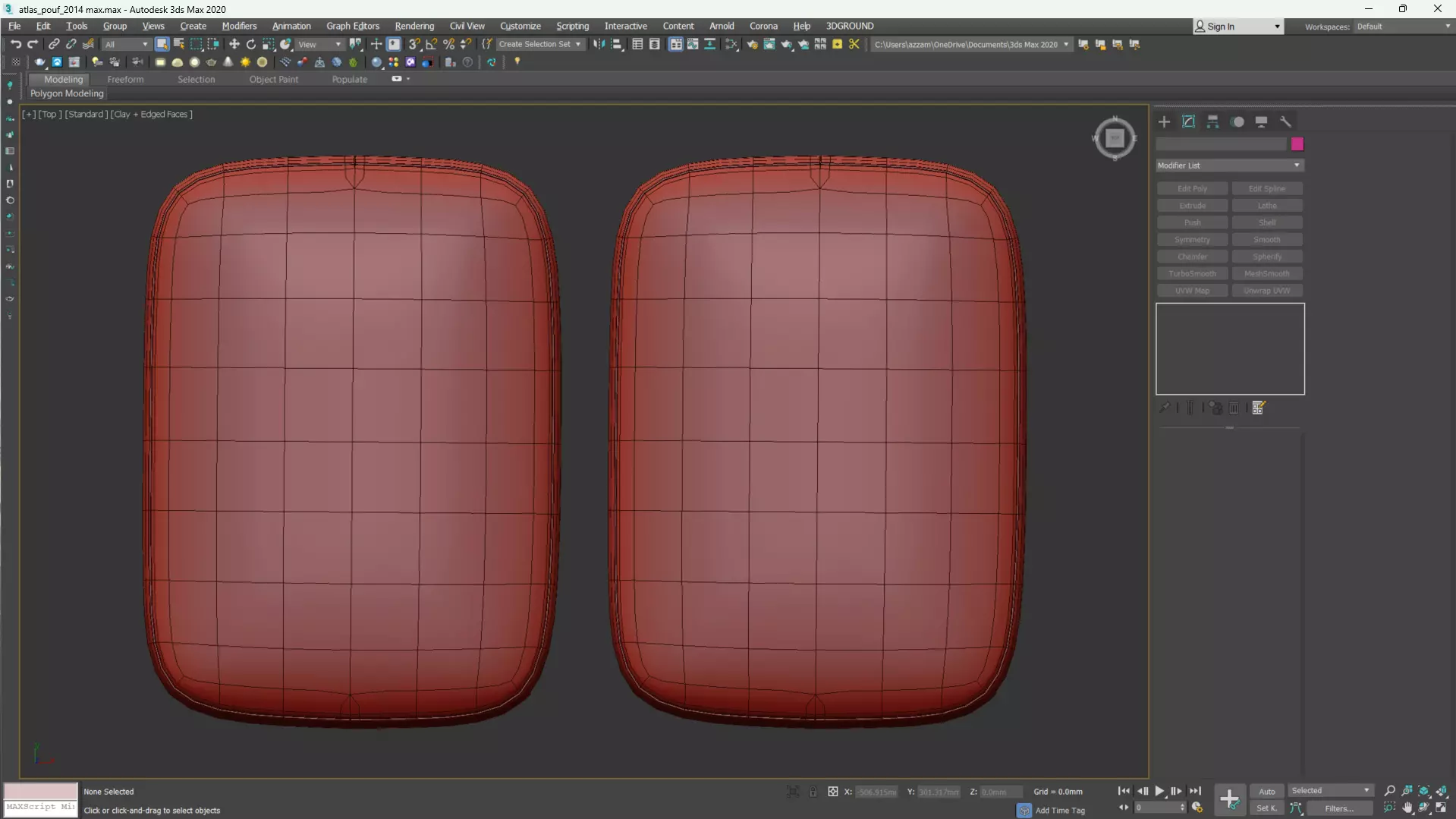
Task: Toggle Percent Snap
Action: click(449, 44)
